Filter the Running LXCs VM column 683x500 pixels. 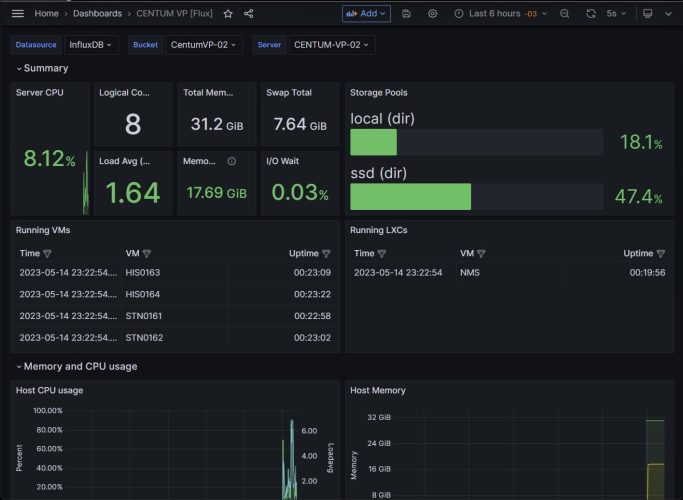click(481, 253)
